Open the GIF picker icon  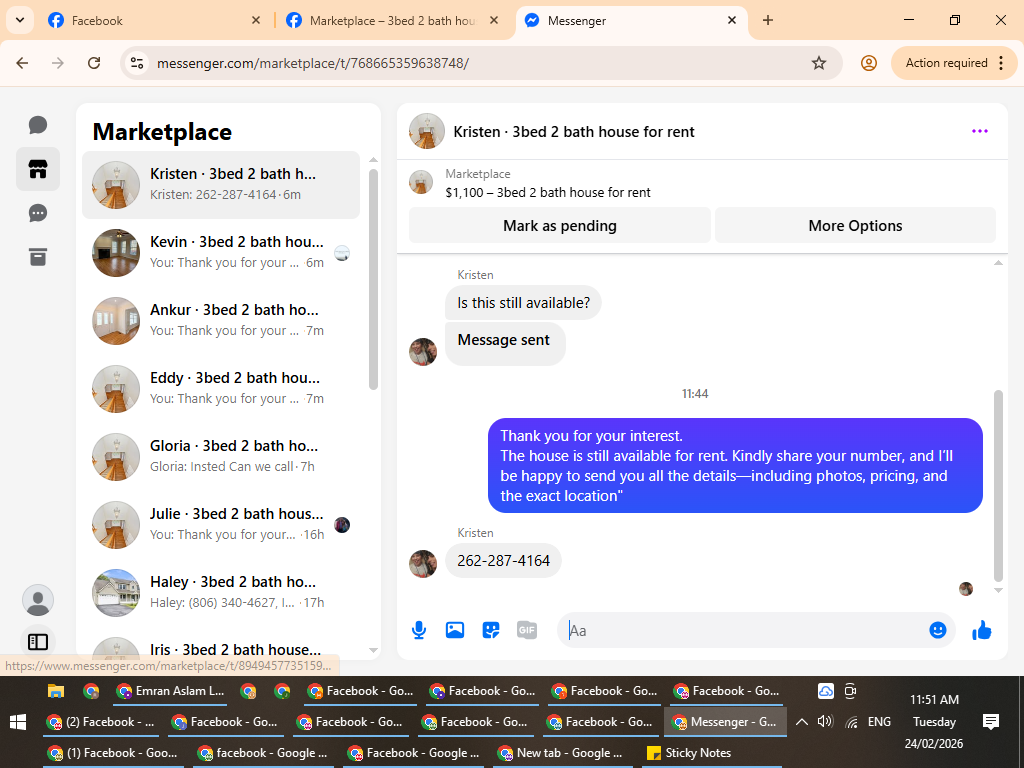point(526,630)
